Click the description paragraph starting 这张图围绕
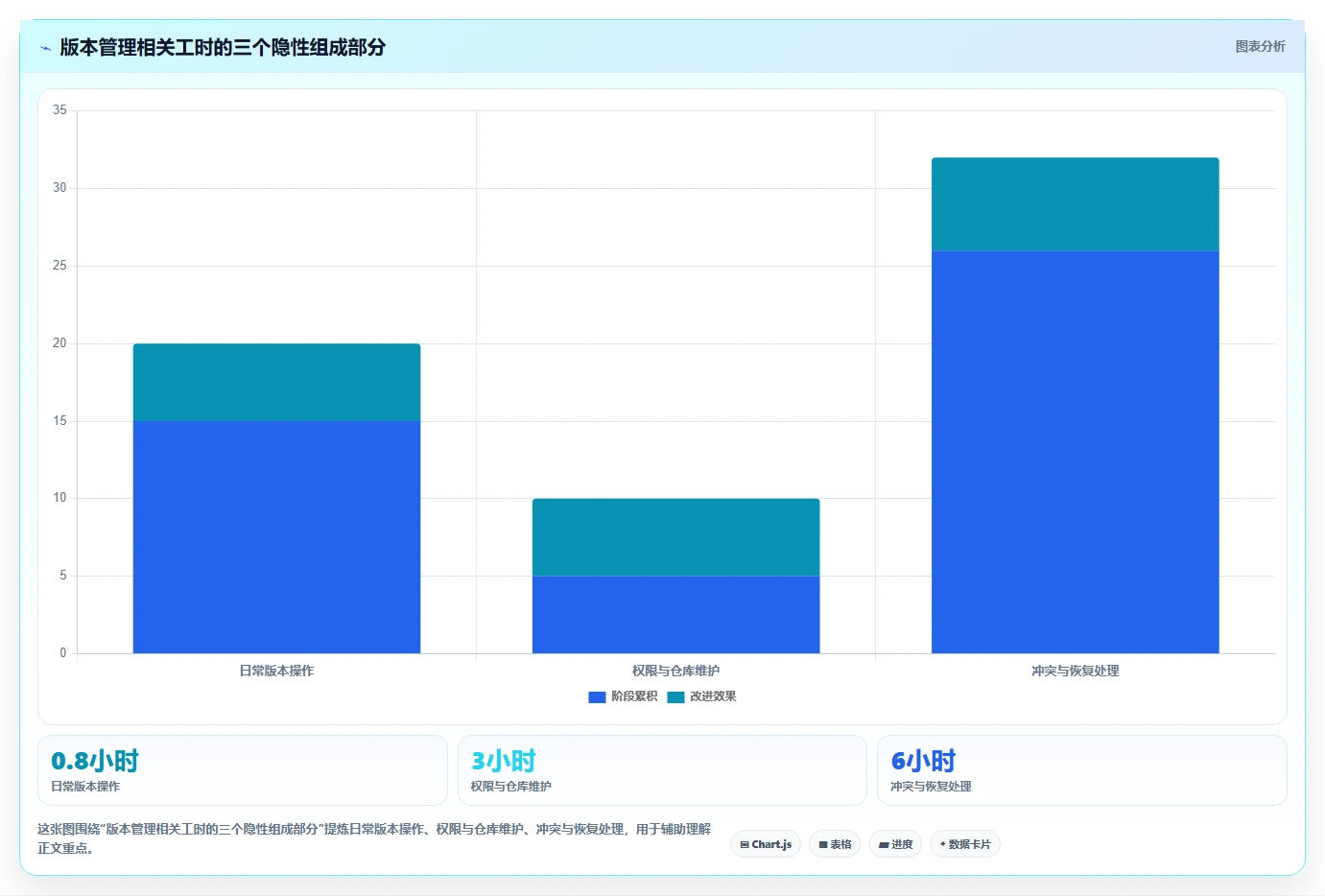Viewport: 1325px width, 896px height. pos(374,838)
